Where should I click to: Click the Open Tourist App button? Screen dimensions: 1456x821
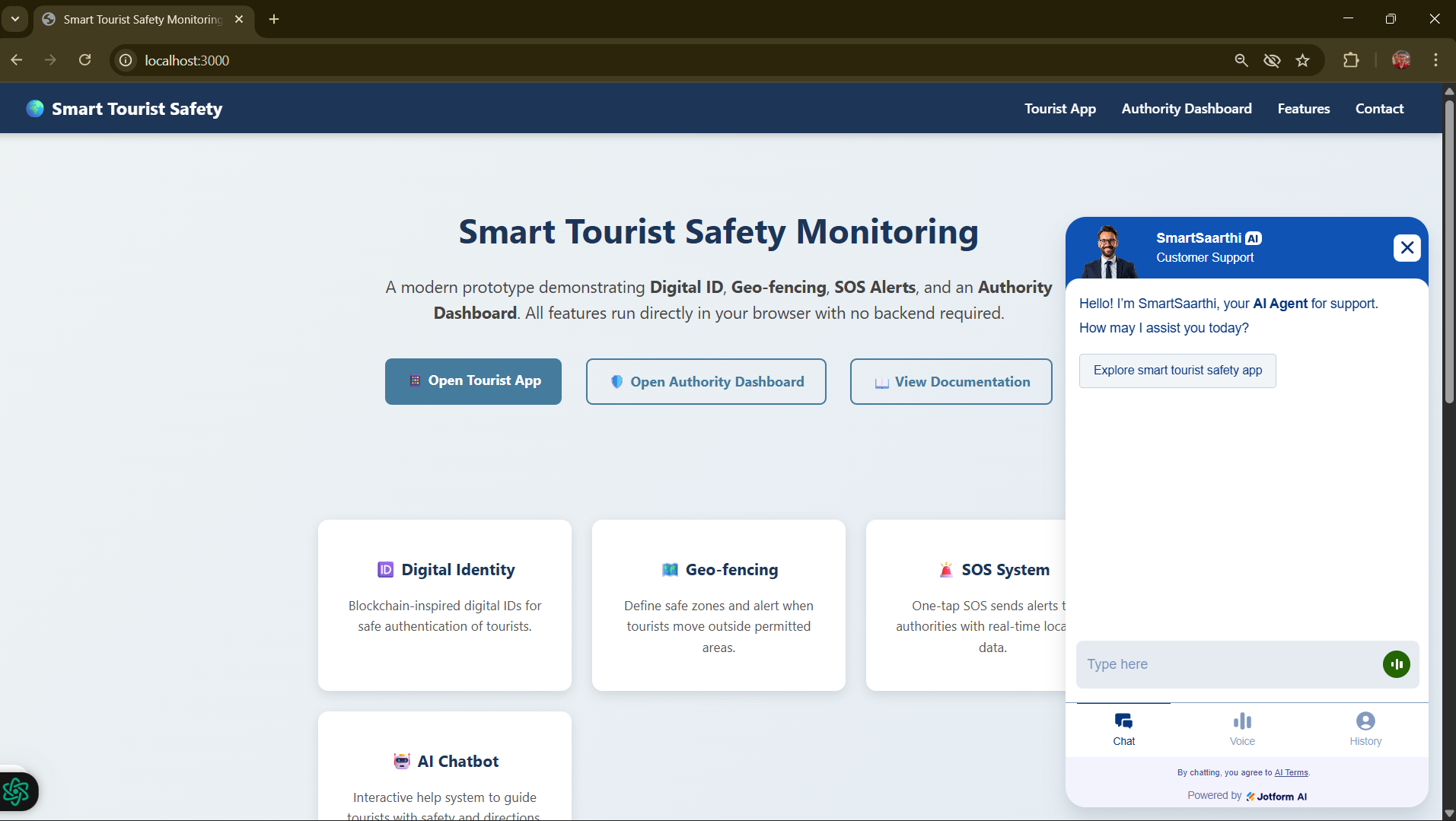coord(473,381)
